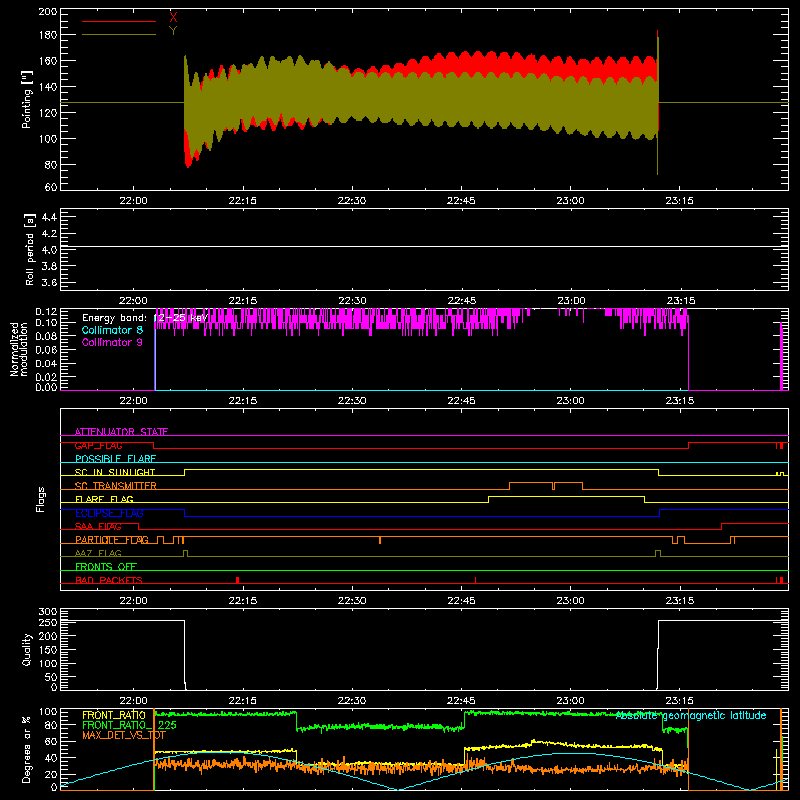Image resolution: width=800 pixels, height=800 pixels.
Task: Click the SC_TRANSMITTER flag label
Action: (116, 486)
